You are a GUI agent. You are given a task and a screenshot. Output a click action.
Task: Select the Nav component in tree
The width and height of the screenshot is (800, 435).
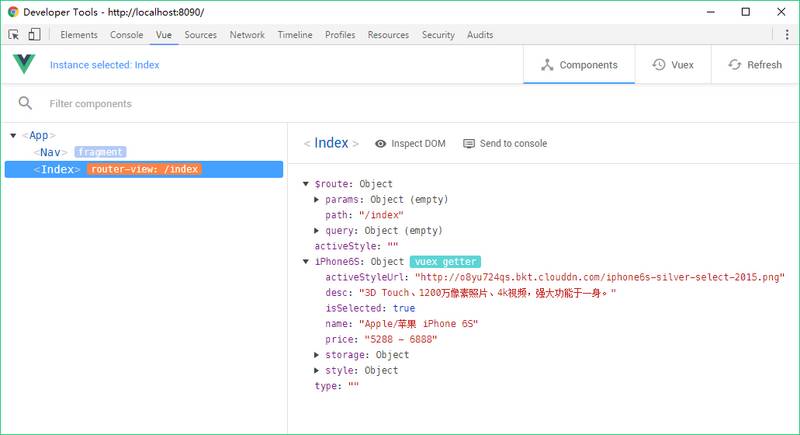pos(50,152)
